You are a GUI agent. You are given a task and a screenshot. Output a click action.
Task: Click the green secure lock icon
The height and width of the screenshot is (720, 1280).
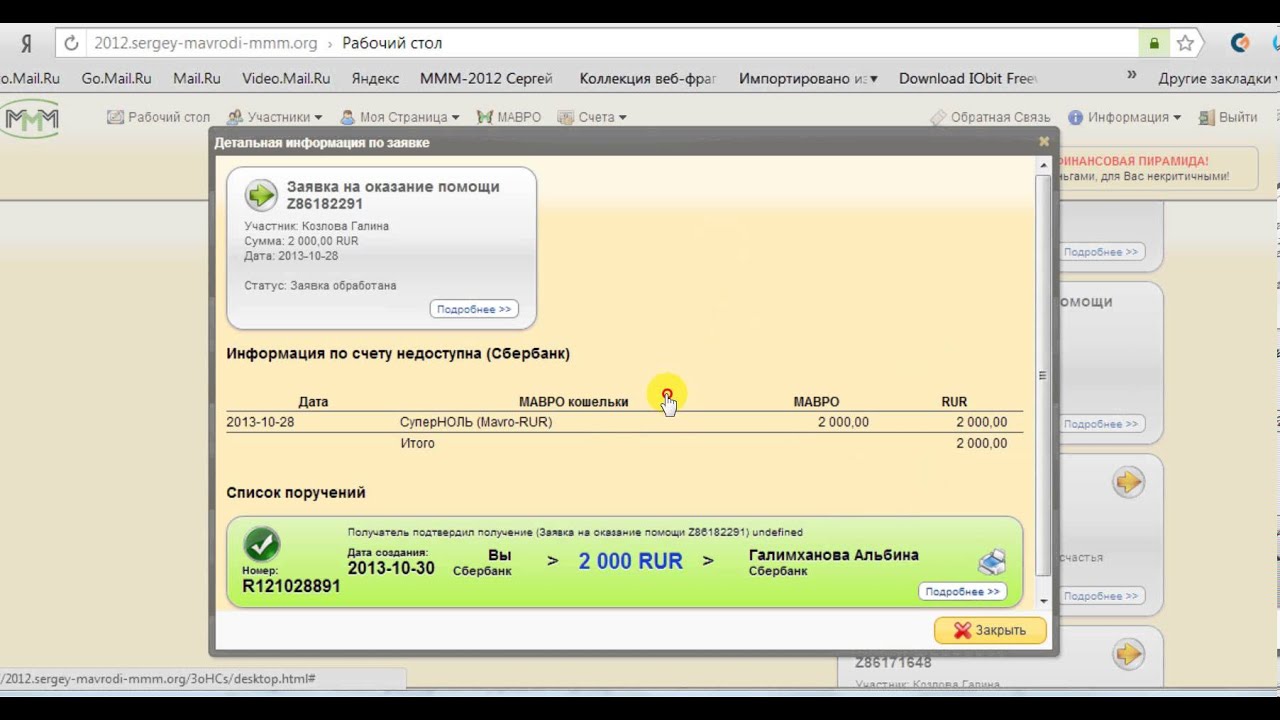click(x=1154, y=43)
